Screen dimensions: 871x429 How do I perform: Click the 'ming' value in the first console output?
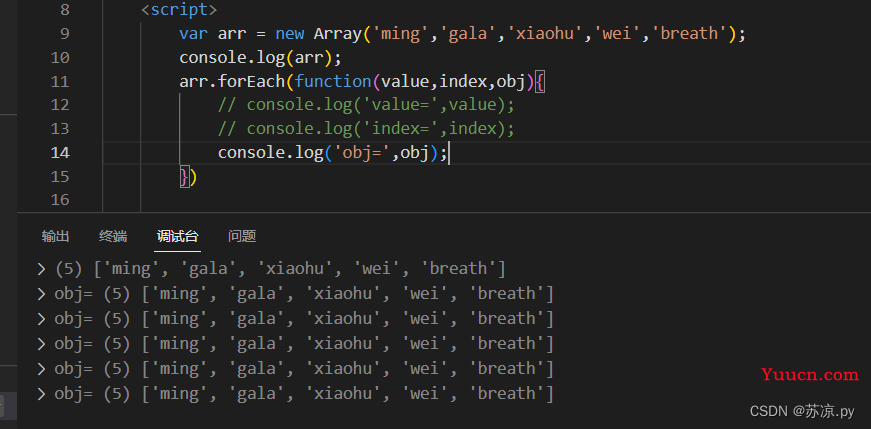tap(131, 270)
